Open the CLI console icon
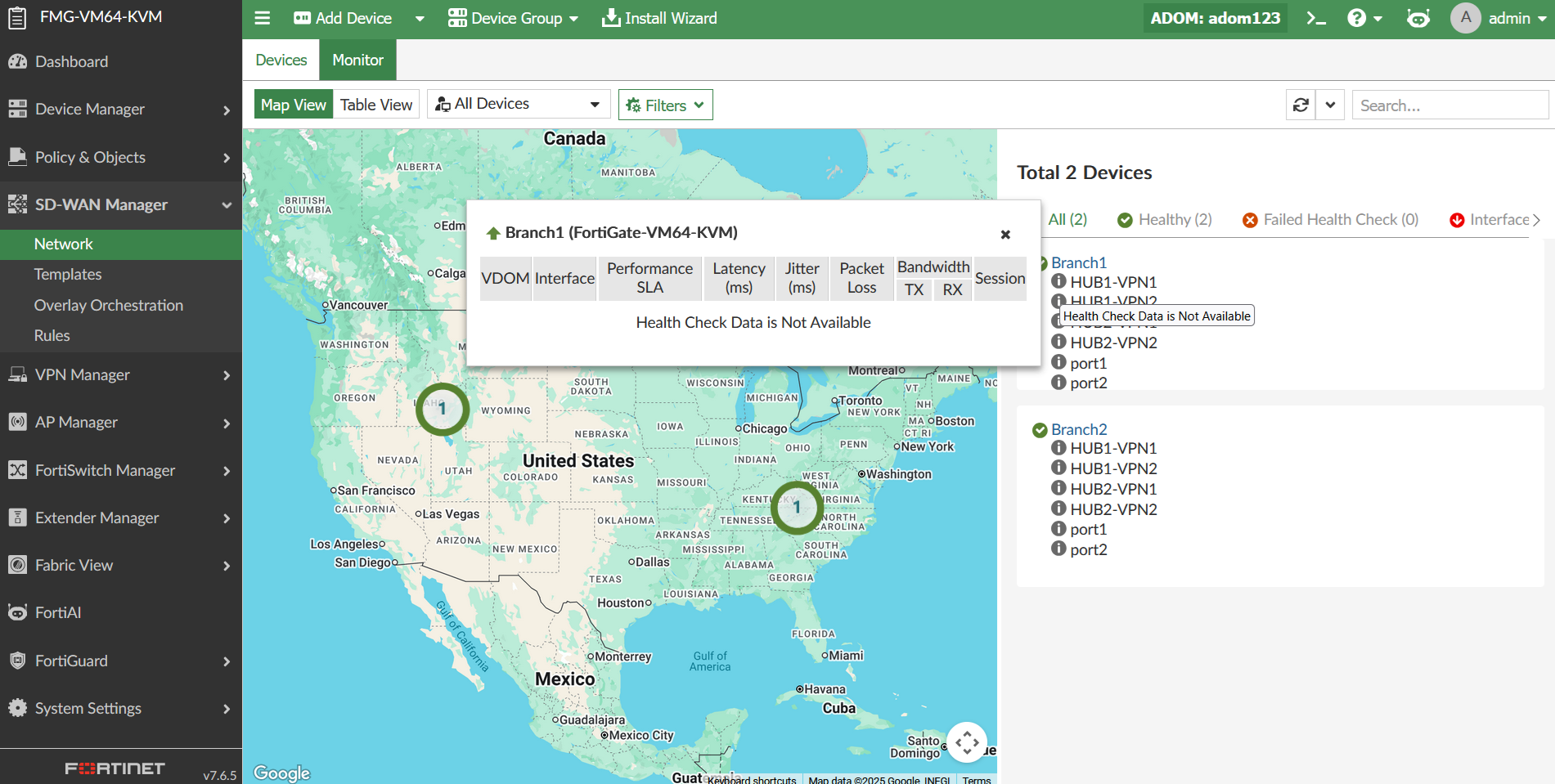 coord(1315,18)
